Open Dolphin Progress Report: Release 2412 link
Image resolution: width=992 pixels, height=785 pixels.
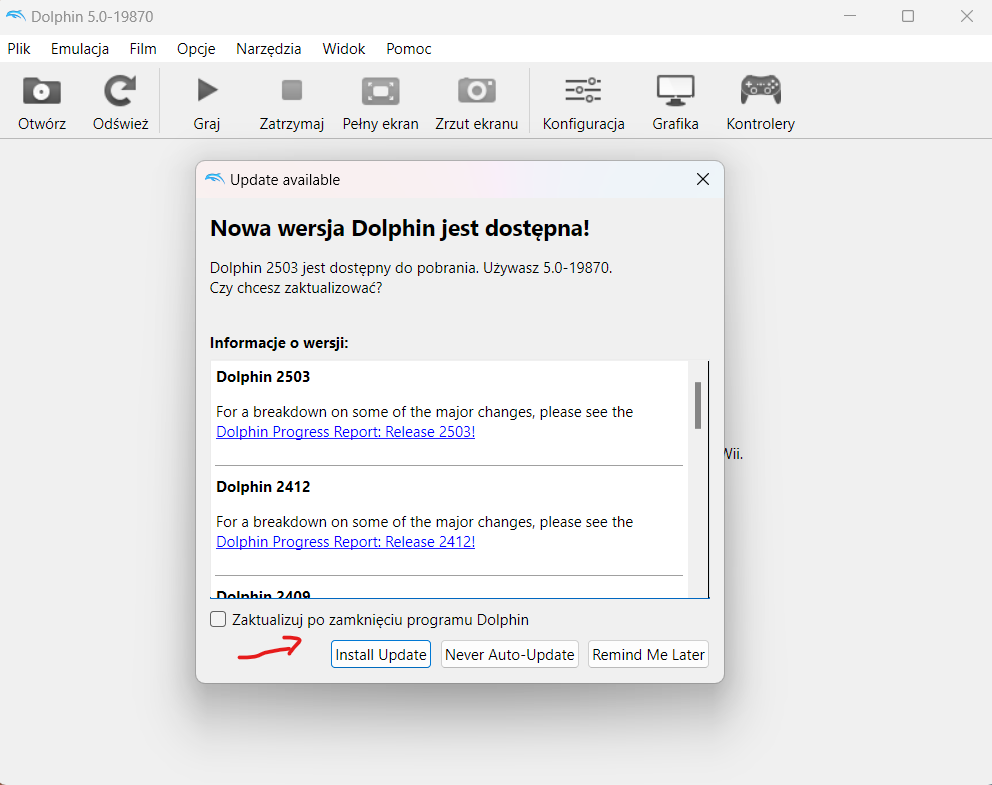[345, 542]
